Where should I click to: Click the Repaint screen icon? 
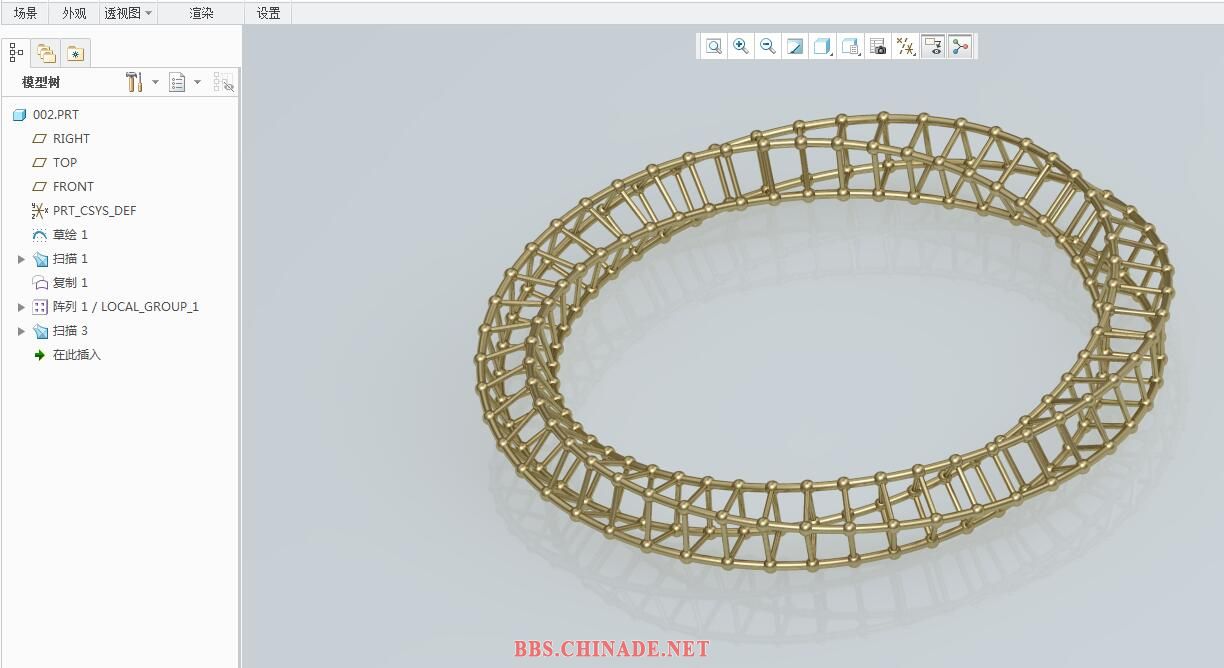(795, 46)
